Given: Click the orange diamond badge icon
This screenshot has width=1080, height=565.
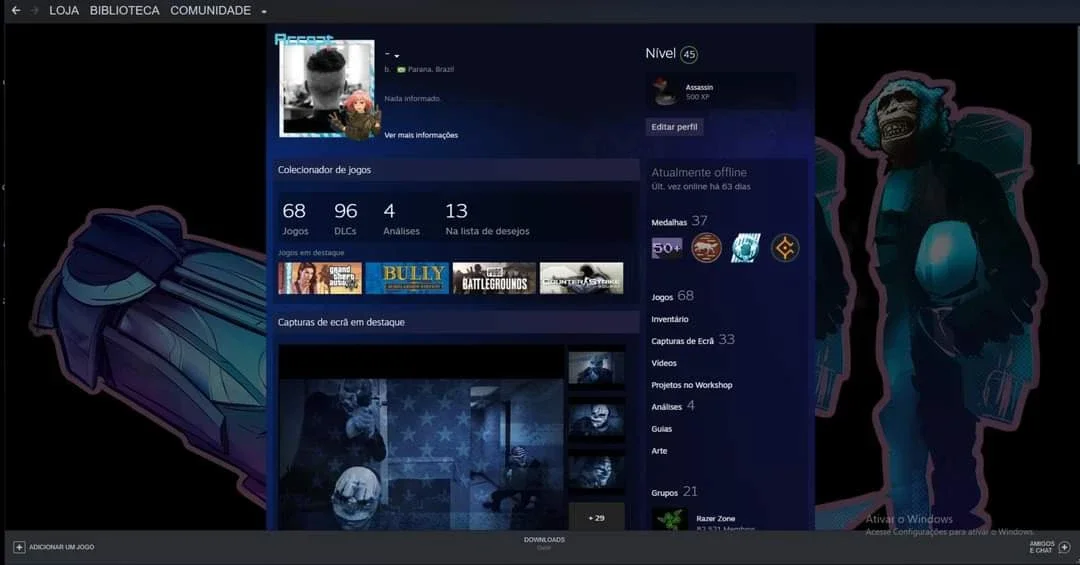Looking at the screenshot, I should click(785, 248).
